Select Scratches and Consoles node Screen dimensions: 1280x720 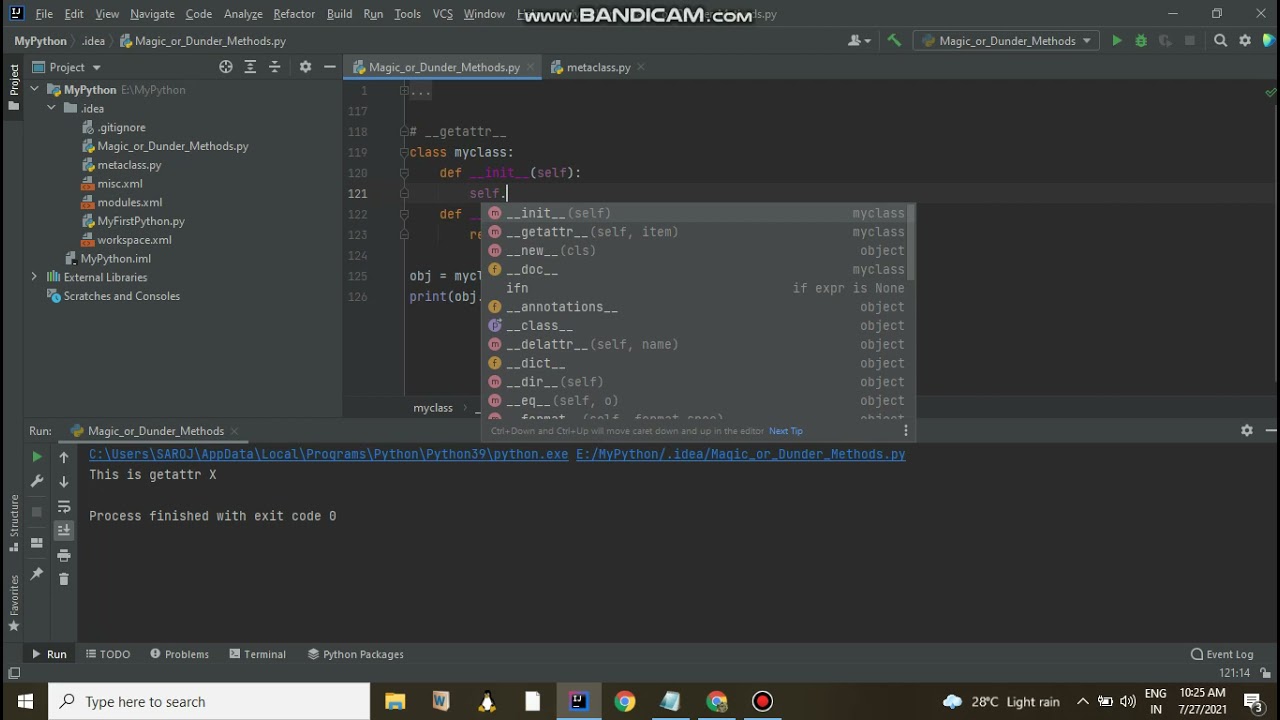coord(122,296)
